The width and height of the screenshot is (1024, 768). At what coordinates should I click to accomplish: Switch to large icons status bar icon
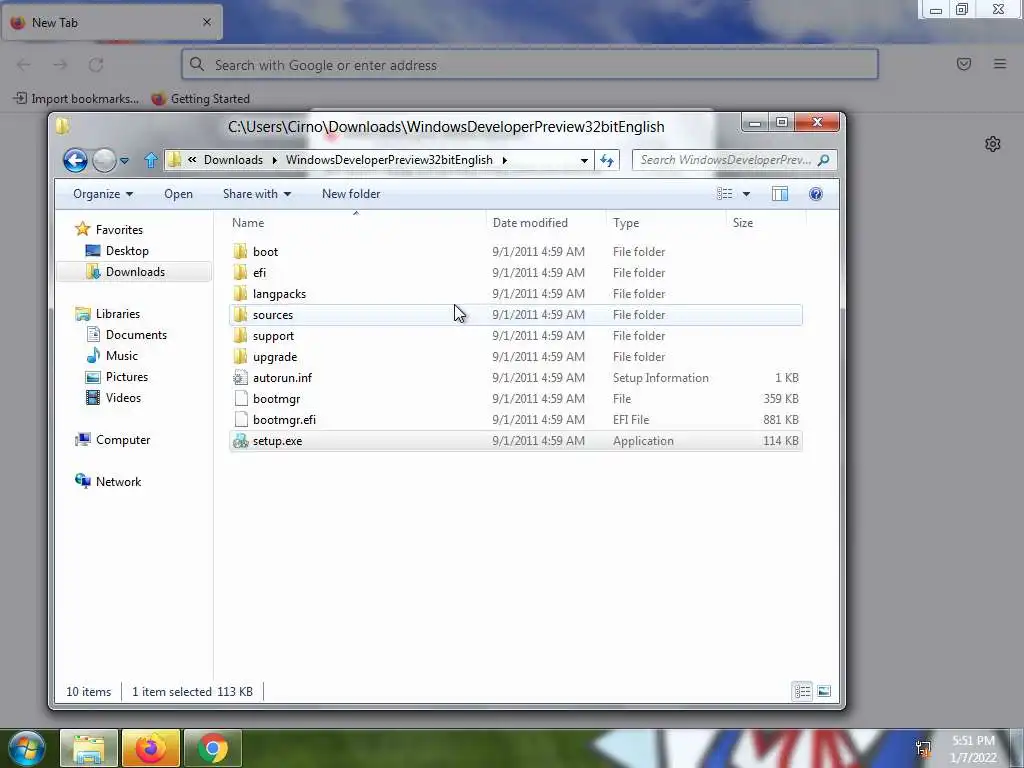(824, 691)
